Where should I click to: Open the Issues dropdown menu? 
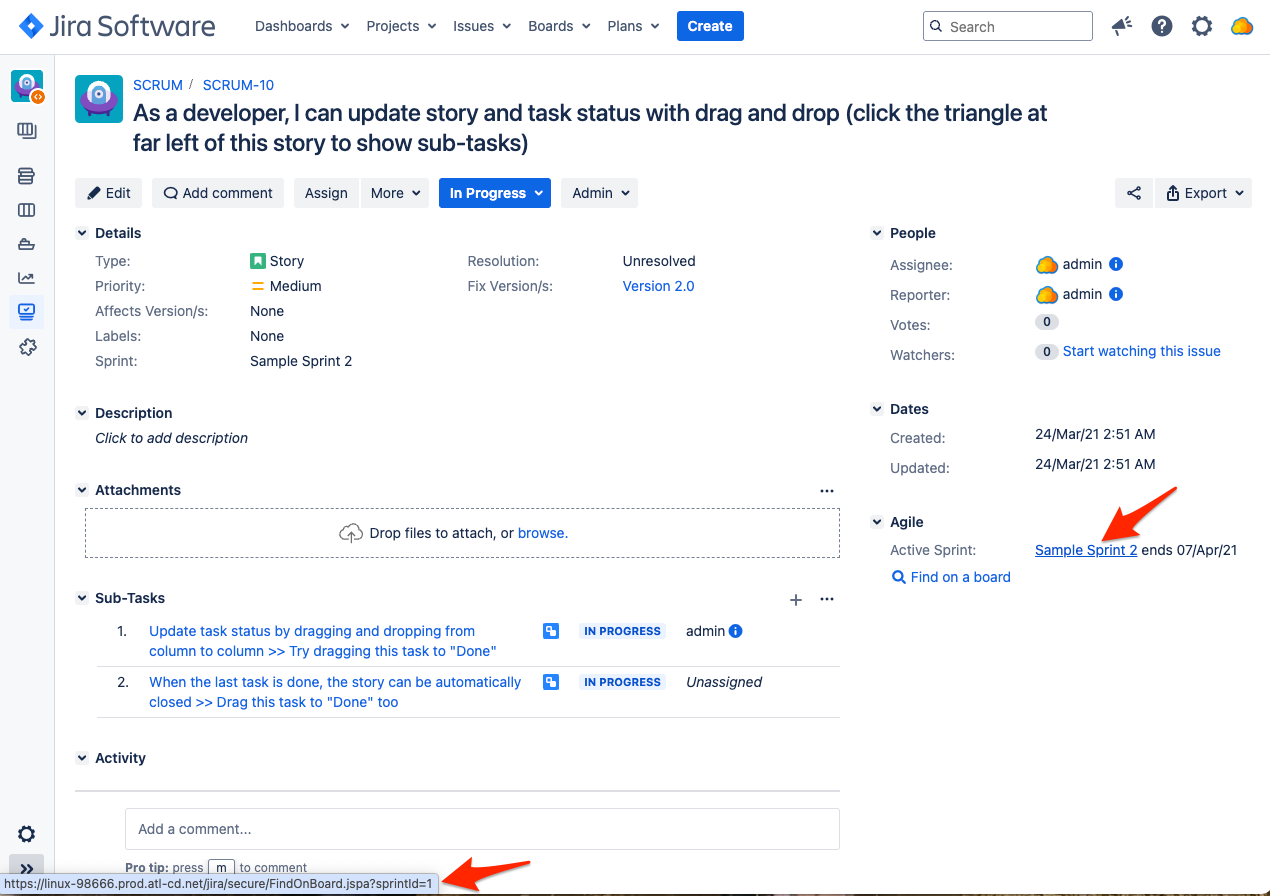482,26
